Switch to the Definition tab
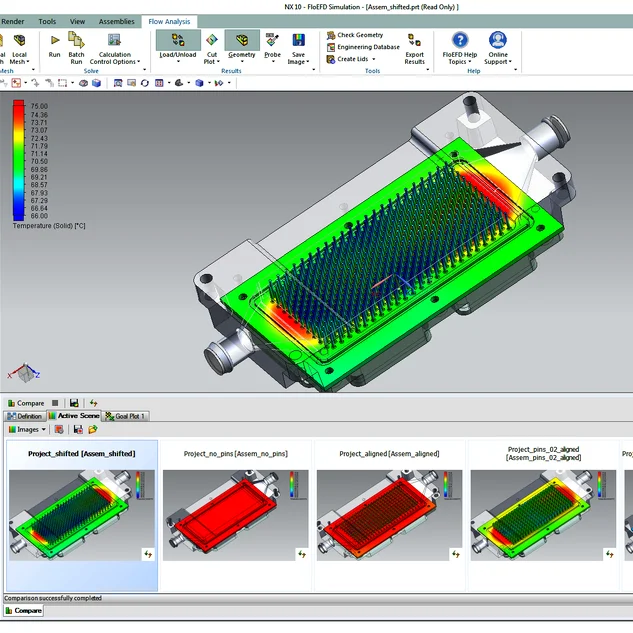633x633 pixels. (25, 416)
